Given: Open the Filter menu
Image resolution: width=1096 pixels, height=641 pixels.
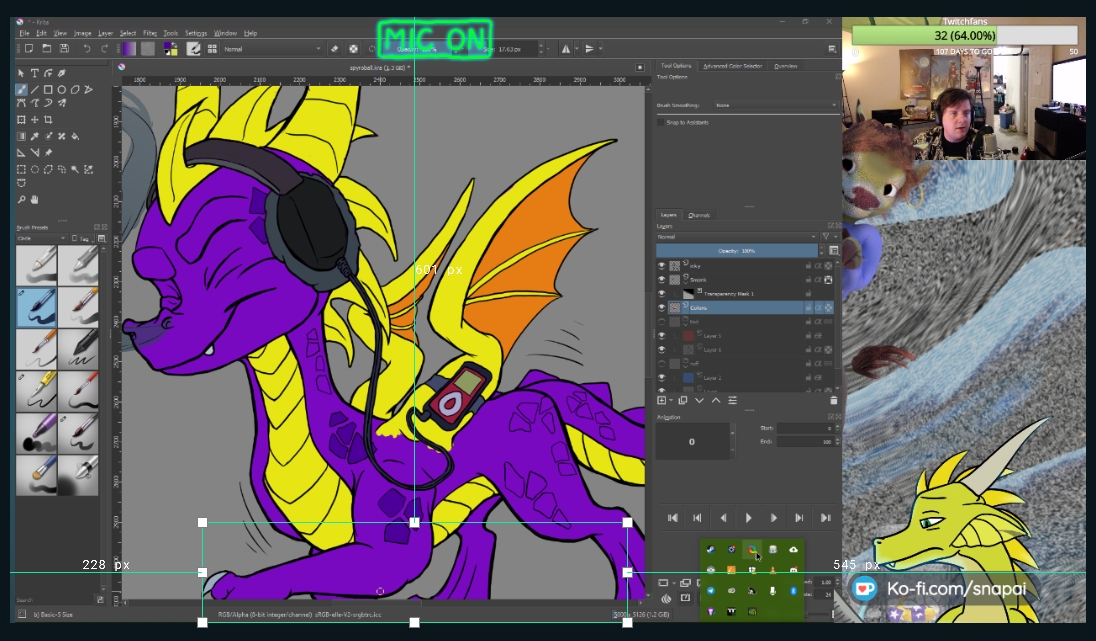Looking at the screenshot, I should (150, 33).
